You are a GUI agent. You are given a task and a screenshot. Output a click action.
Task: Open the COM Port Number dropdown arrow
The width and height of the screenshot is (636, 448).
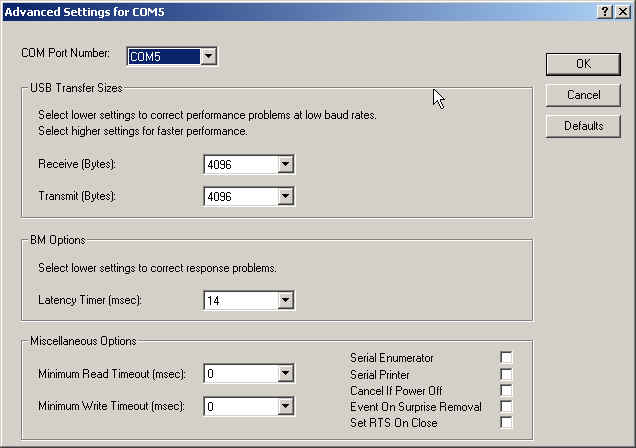click(x=208, y=56)
